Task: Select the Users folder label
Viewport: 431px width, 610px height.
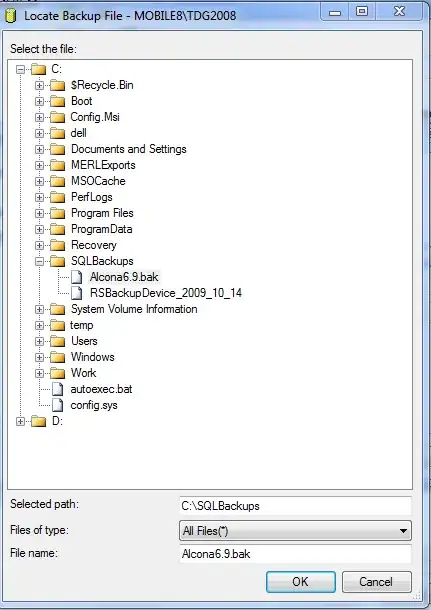Action: pos(84,341)
